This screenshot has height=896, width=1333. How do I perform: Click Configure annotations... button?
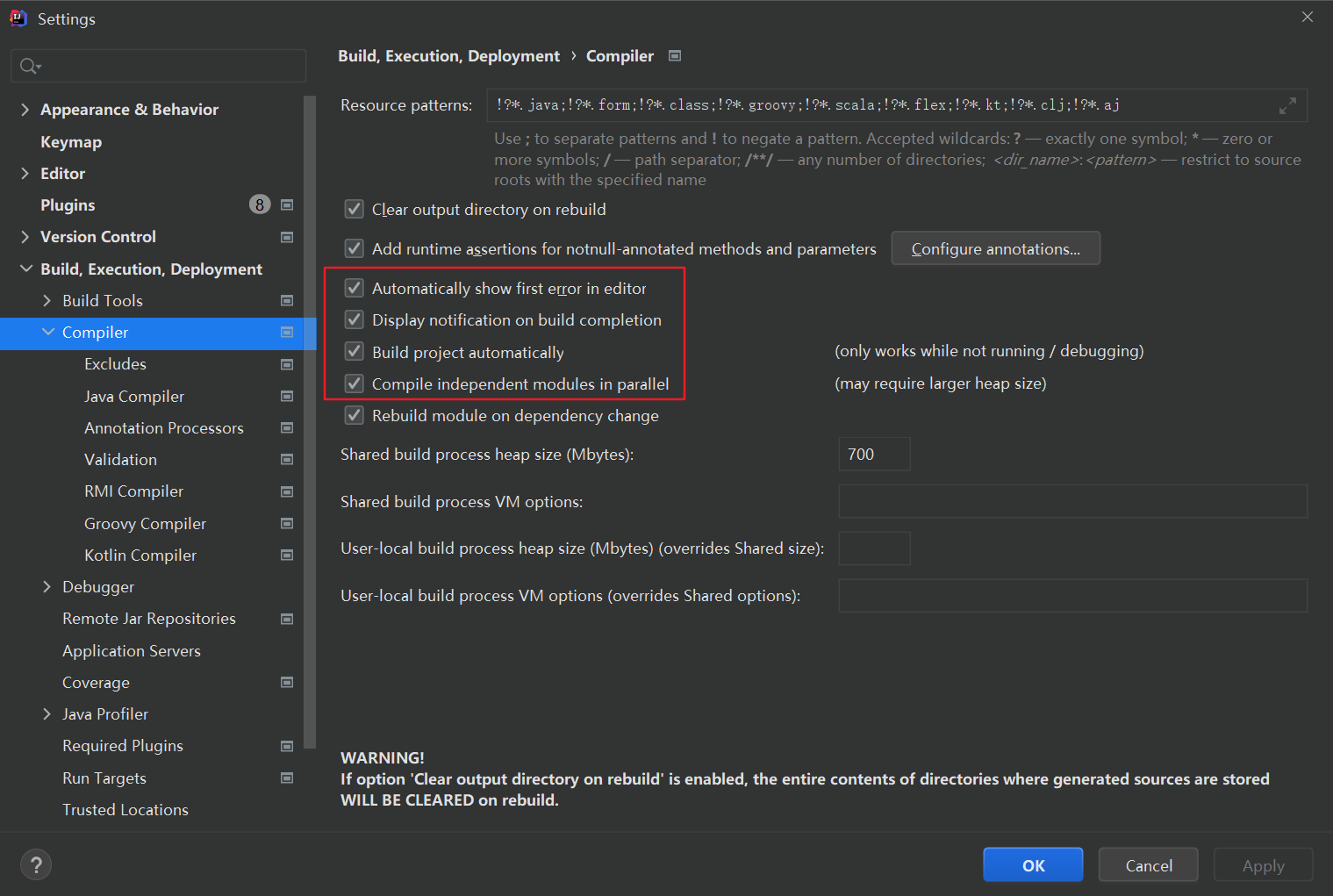click(x=996, y=248)
